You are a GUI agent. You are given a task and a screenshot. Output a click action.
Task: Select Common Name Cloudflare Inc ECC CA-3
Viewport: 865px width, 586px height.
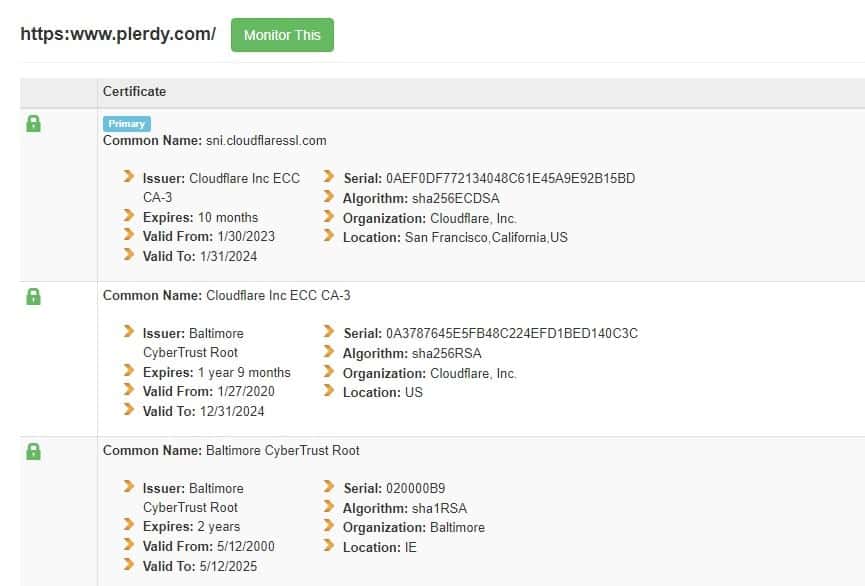(226, 296)
